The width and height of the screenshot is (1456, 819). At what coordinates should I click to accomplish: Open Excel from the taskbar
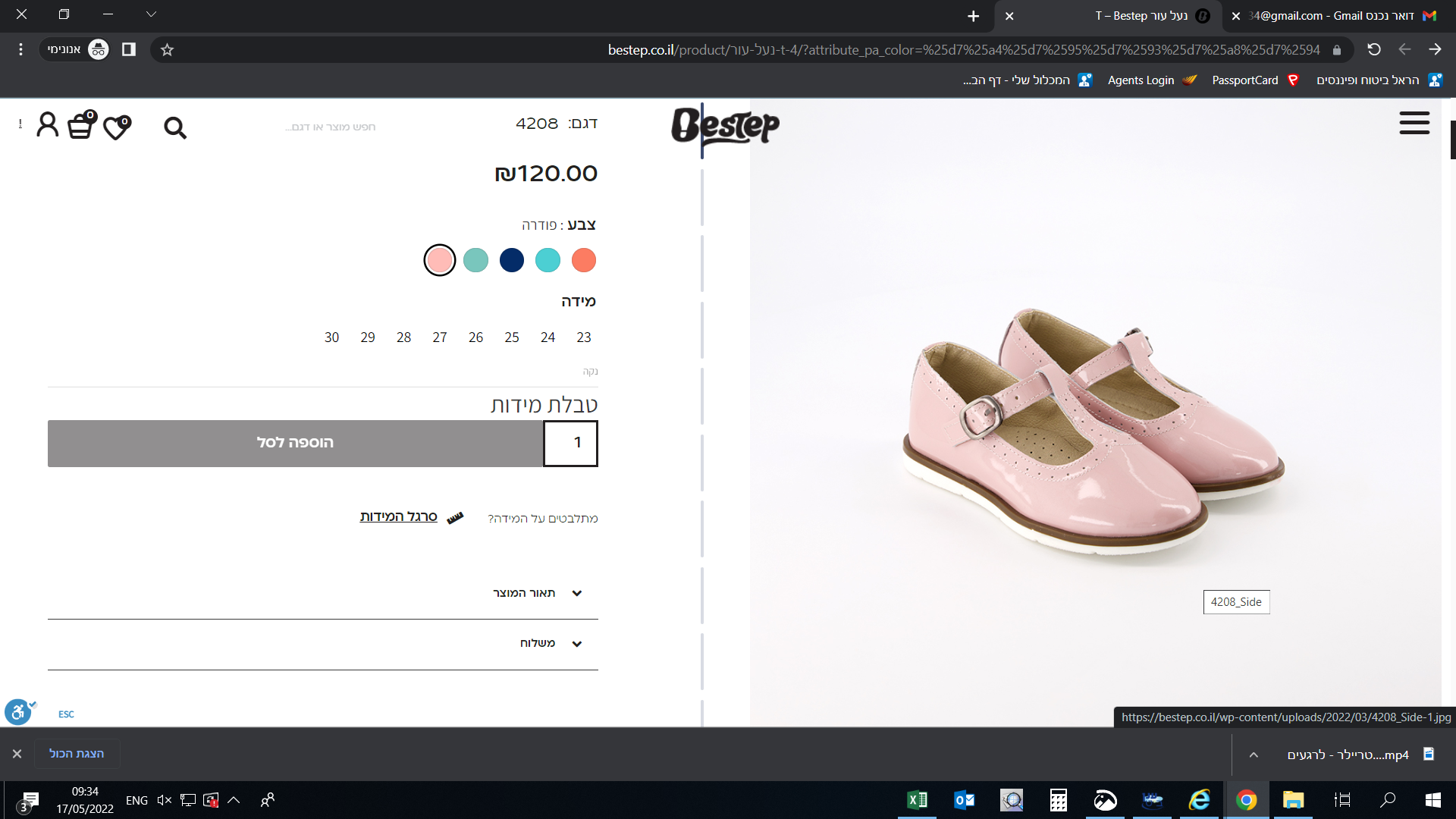(x=917, y=799)
